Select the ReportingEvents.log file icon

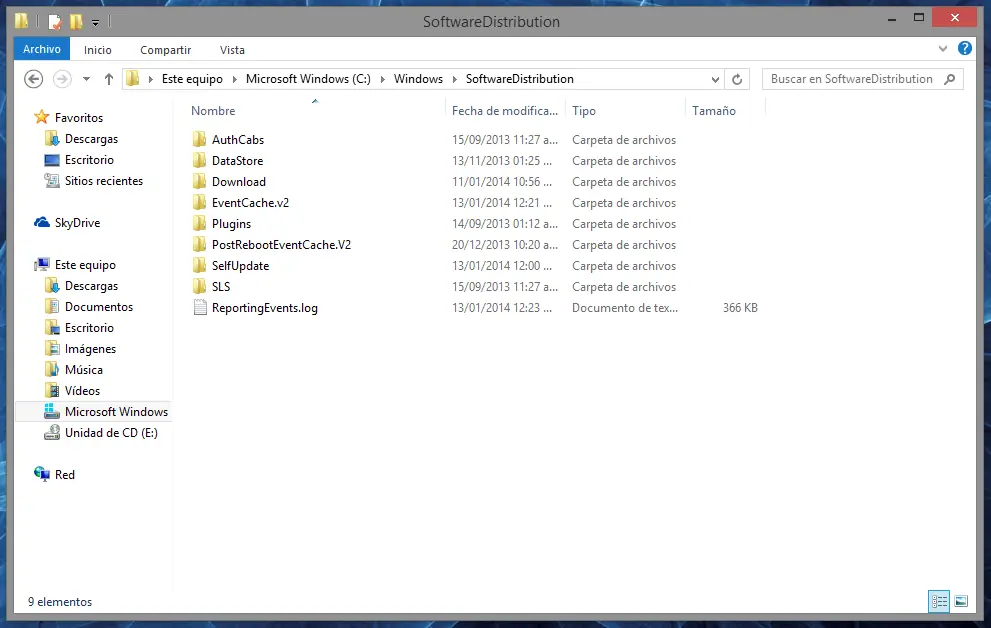click(x=200, y=307)
